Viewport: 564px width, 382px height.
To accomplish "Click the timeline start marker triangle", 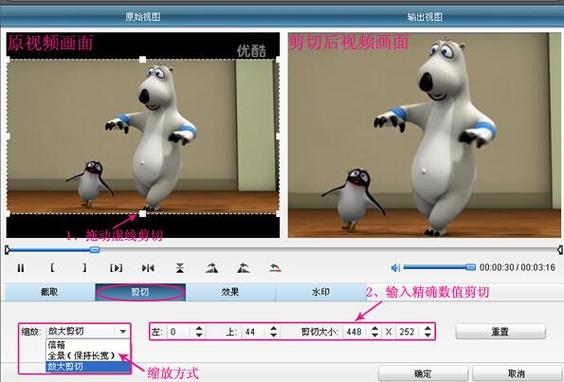I will [7, 250].
